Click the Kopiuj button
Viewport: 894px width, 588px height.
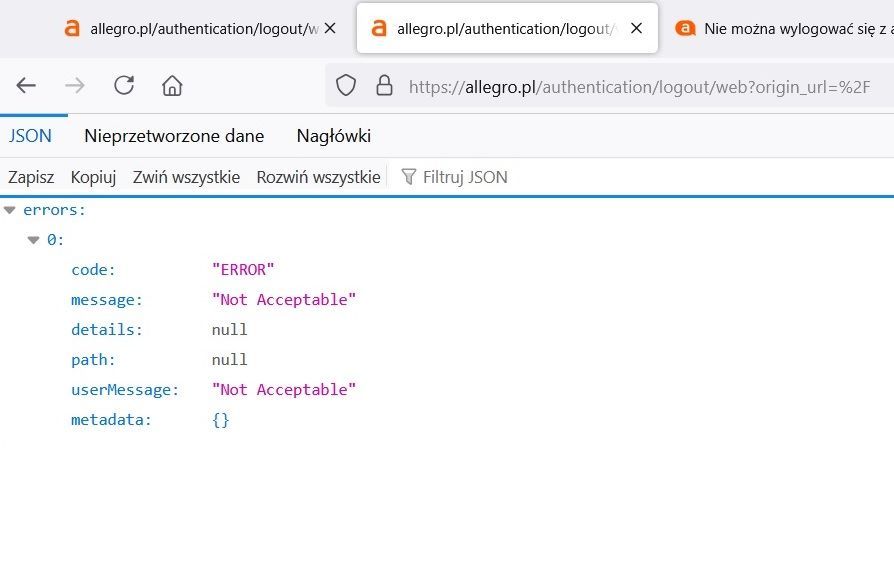click(94, 177)
